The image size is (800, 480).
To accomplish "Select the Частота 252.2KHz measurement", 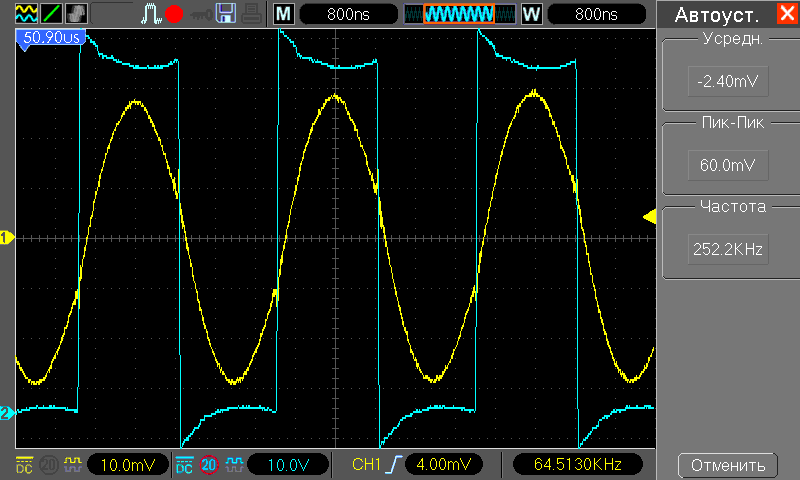I will pyautogui.click(x=727, y=248).
